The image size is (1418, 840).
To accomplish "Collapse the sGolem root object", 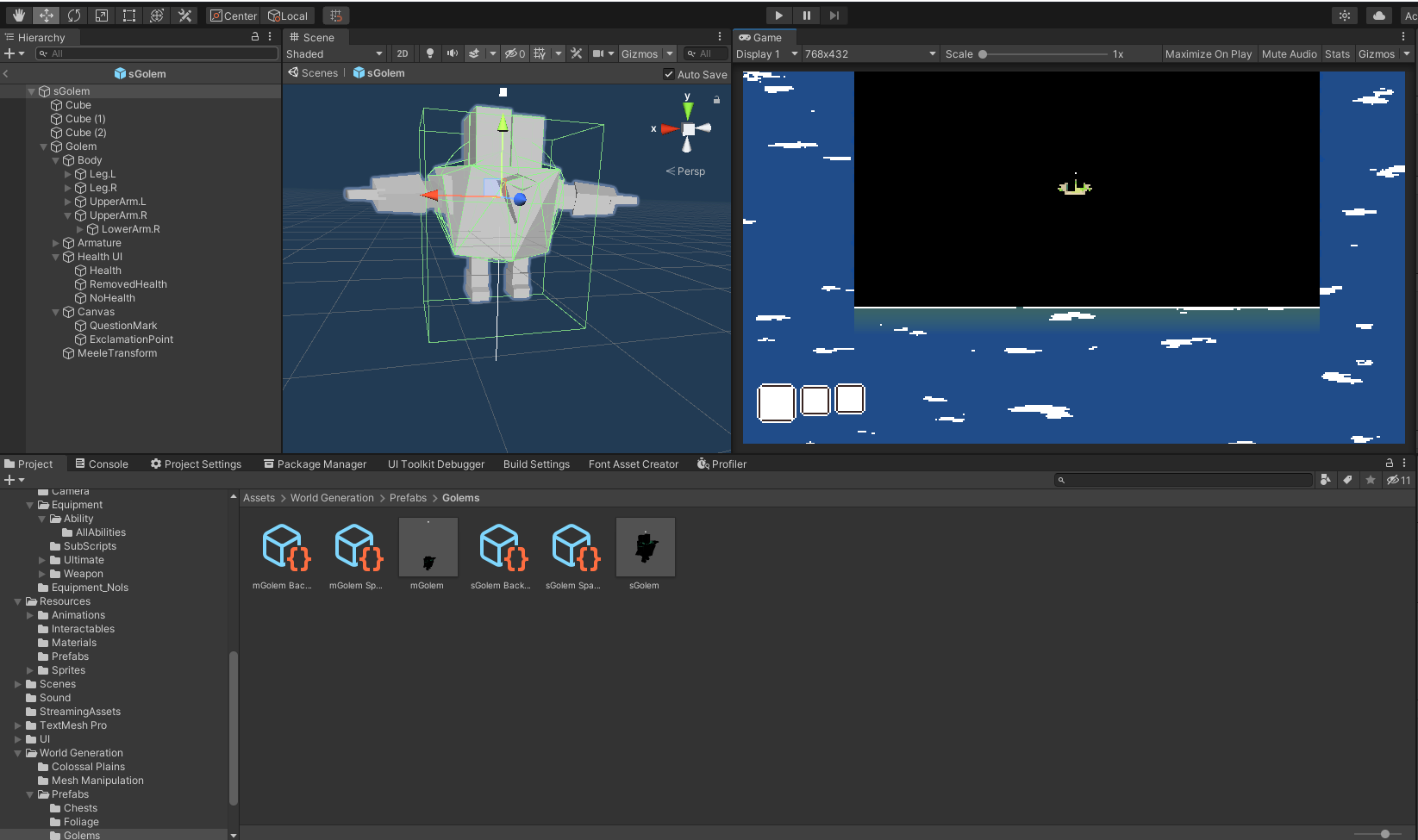I will point(32,91).
